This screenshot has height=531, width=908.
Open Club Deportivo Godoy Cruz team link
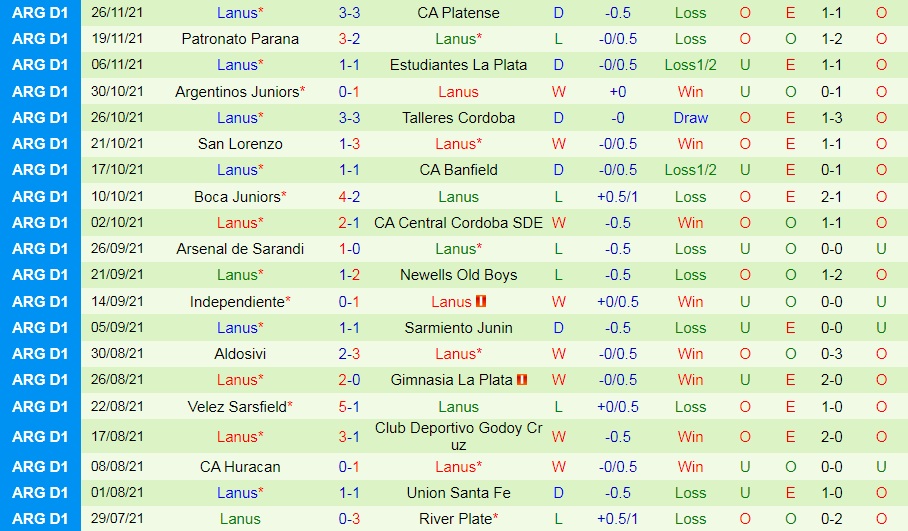point(458,436)
